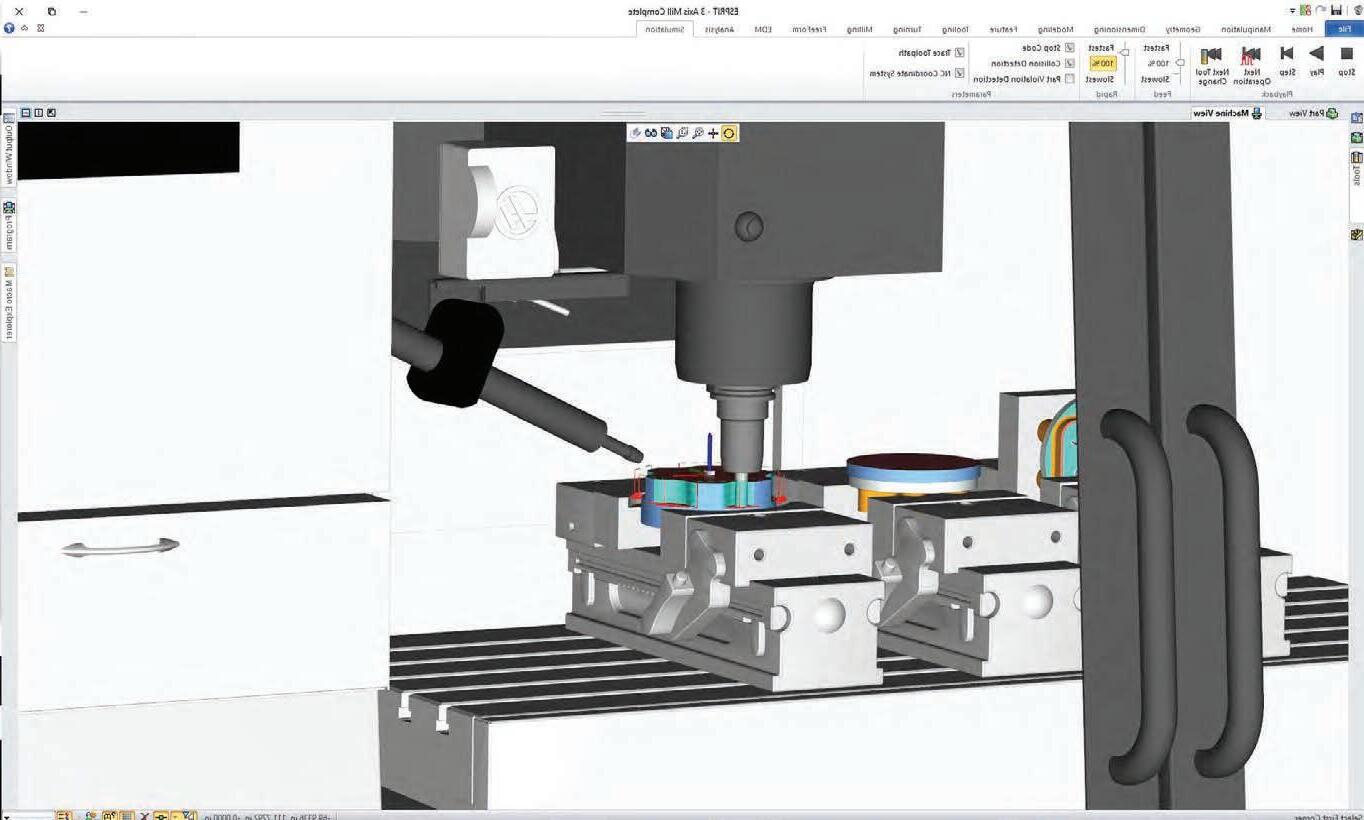This screenshot has height=820, width=1364.
Task: Click the blue help question mark icon
Action: click(9, 28)
